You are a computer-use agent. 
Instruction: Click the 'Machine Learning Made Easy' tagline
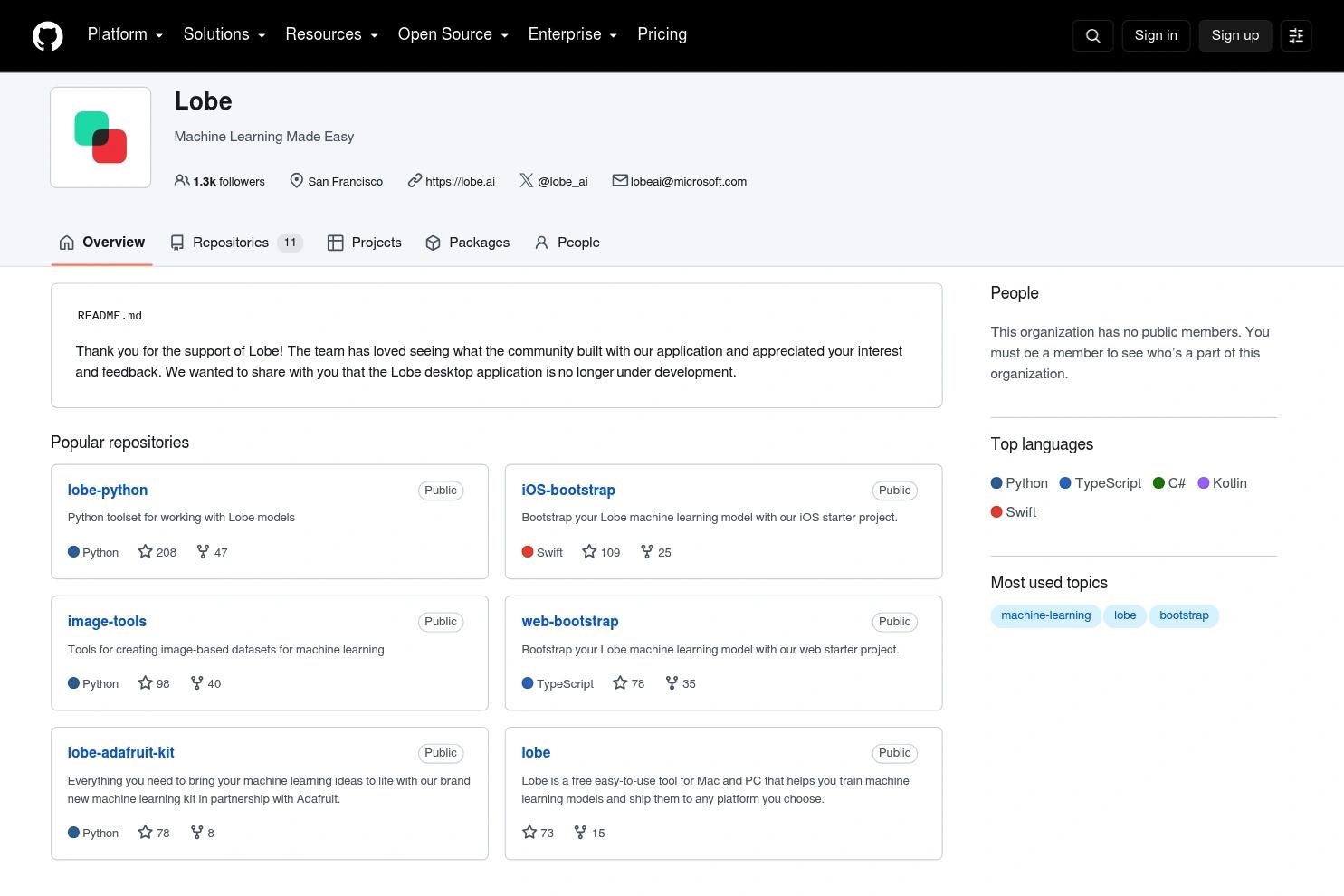264,137
